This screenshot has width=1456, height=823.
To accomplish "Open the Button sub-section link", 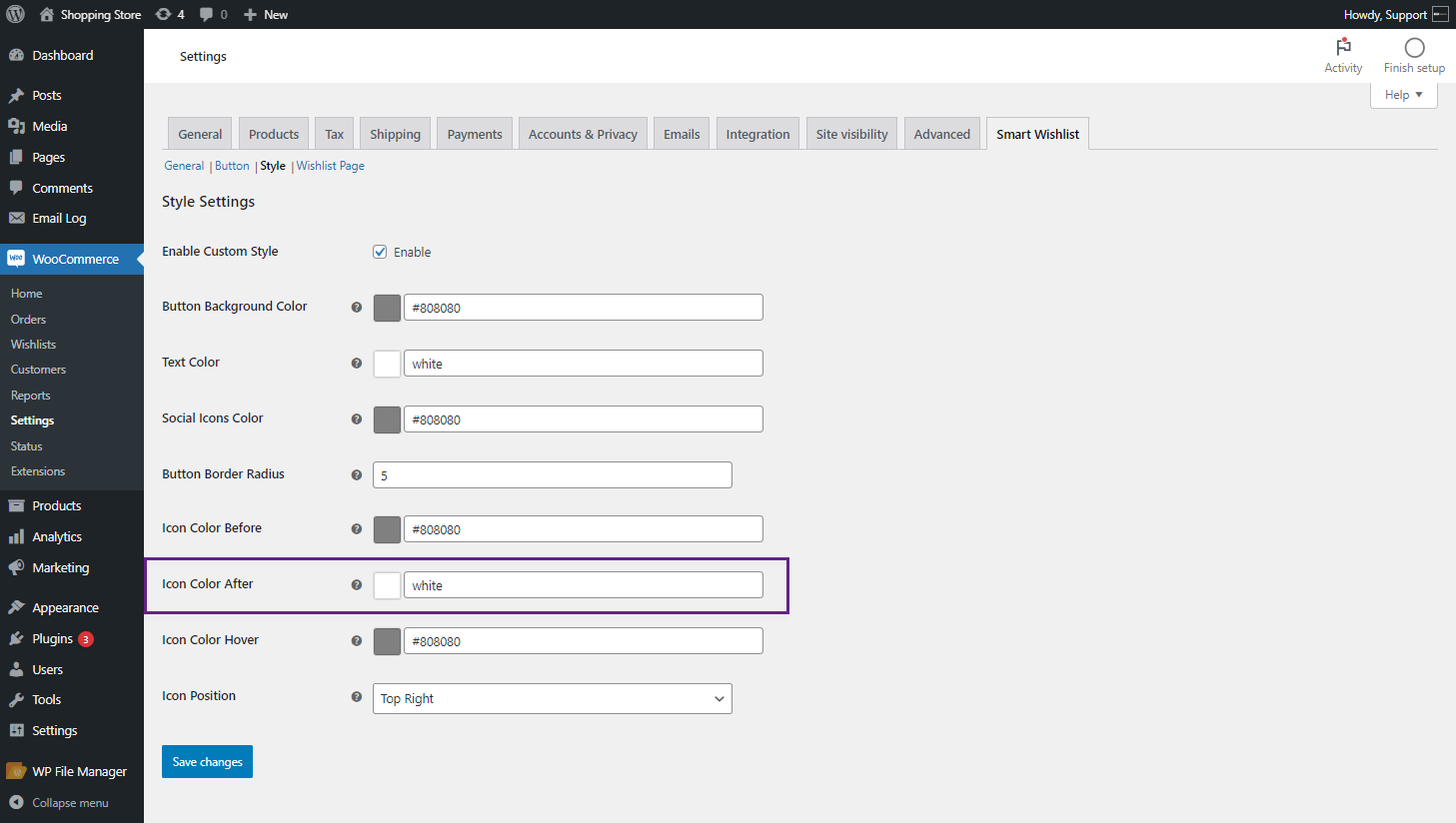I will 232,166.
